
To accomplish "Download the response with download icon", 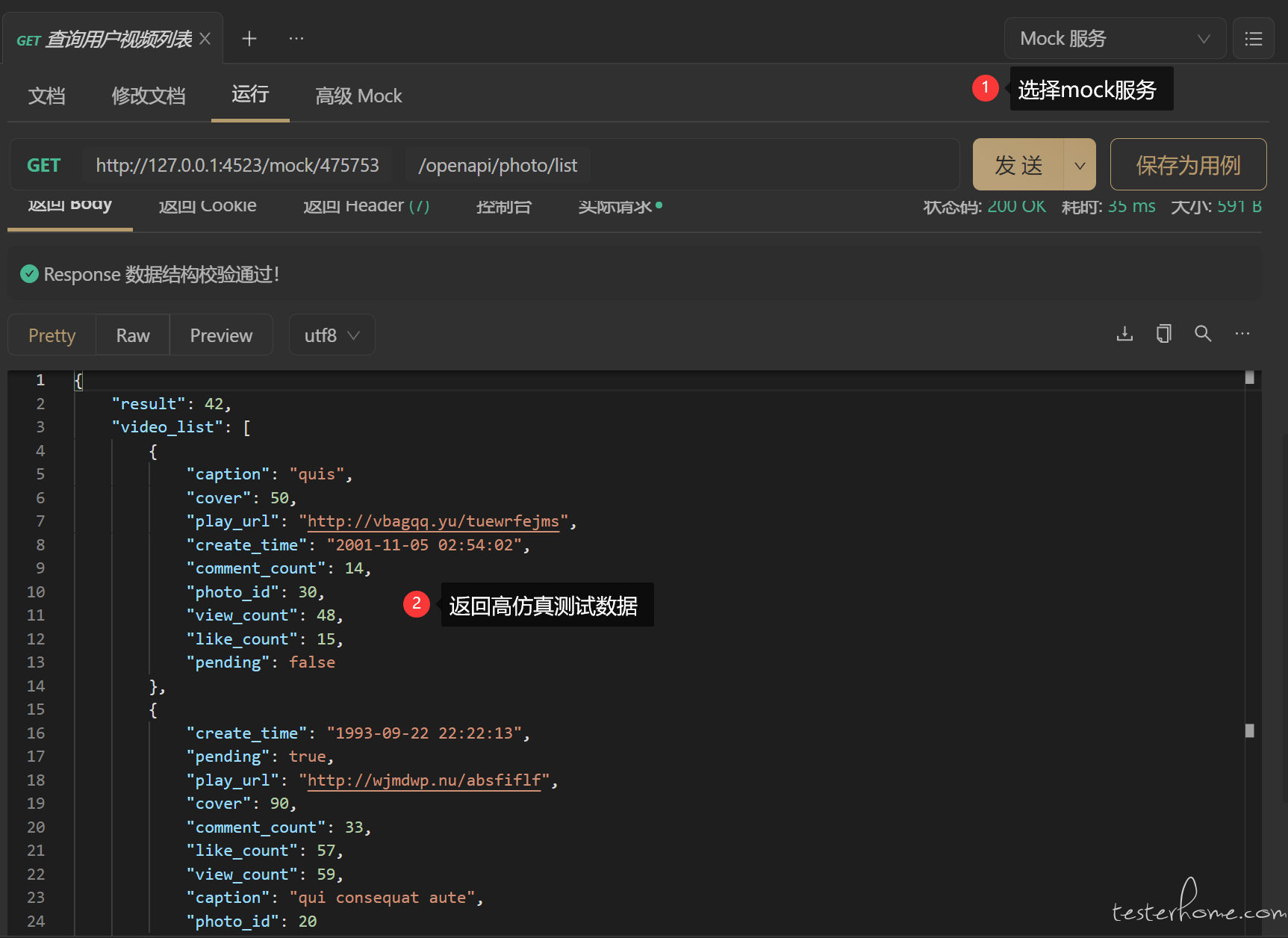I will click(x=1124, y=334).
